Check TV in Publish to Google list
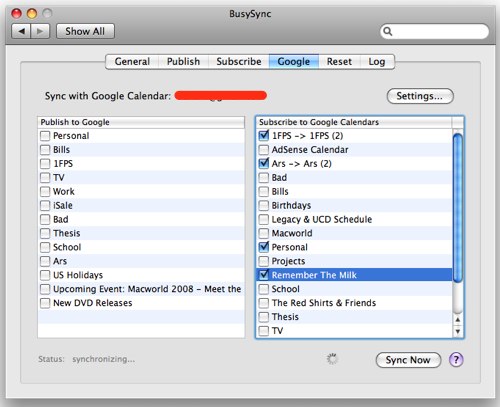Screen dimensions: 500x407 coord(45,178)
